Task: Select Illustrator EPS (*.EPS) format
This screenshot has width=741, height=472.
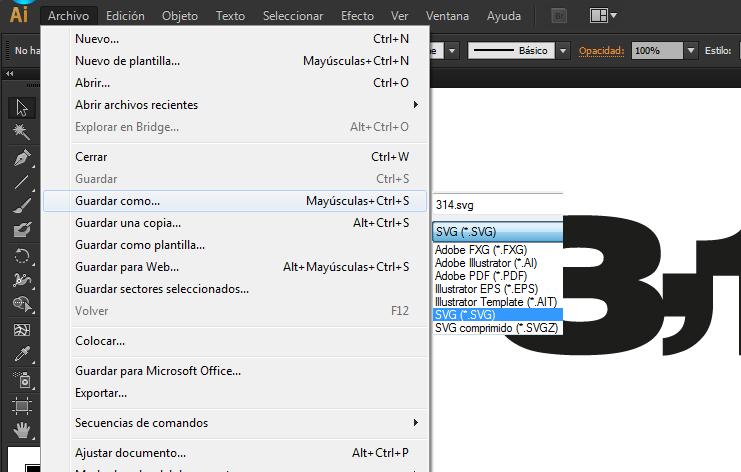Action: [x=498, y=289]
